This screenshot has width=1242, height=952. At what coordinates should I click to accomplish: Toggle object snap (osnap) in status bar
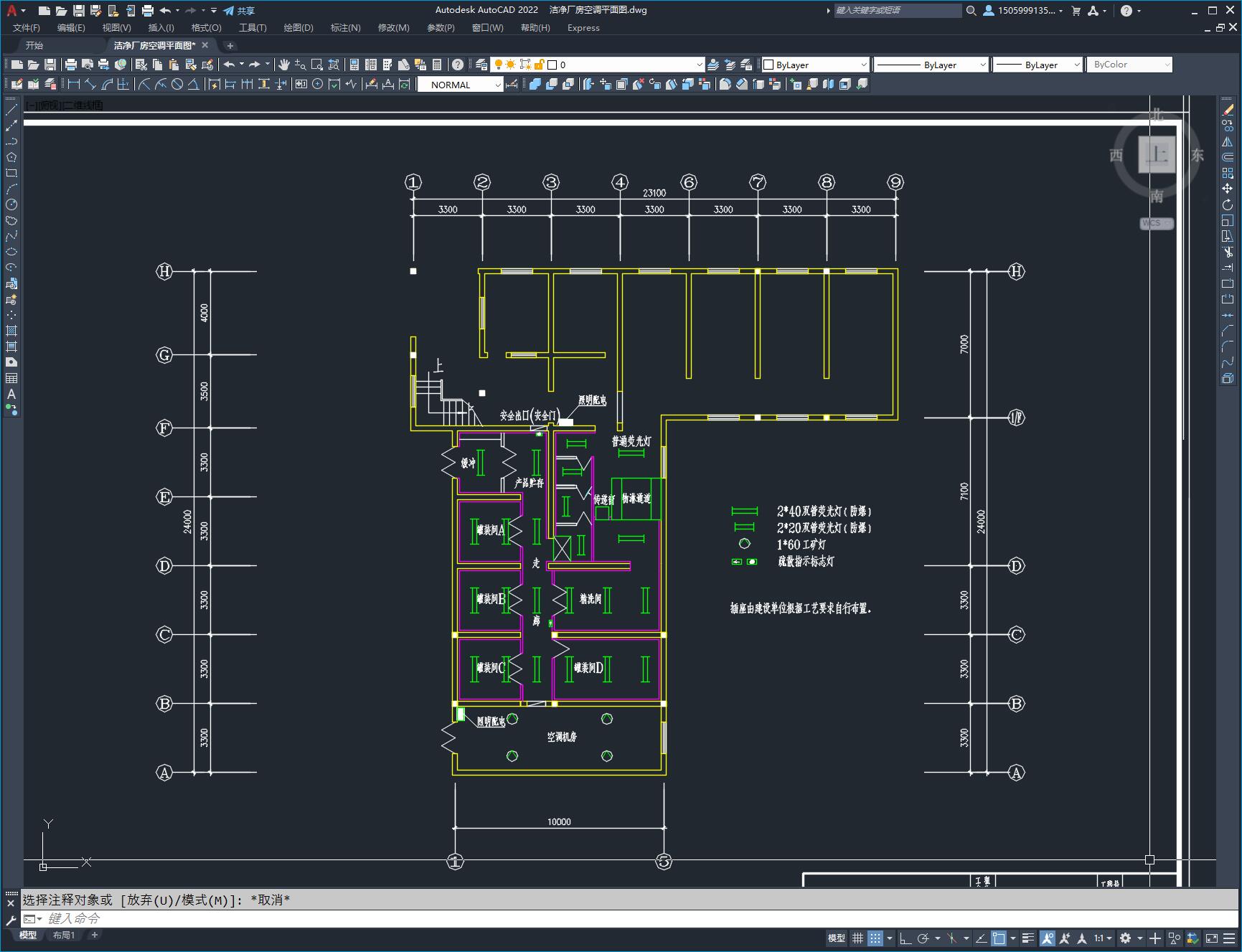pos(998,938)
